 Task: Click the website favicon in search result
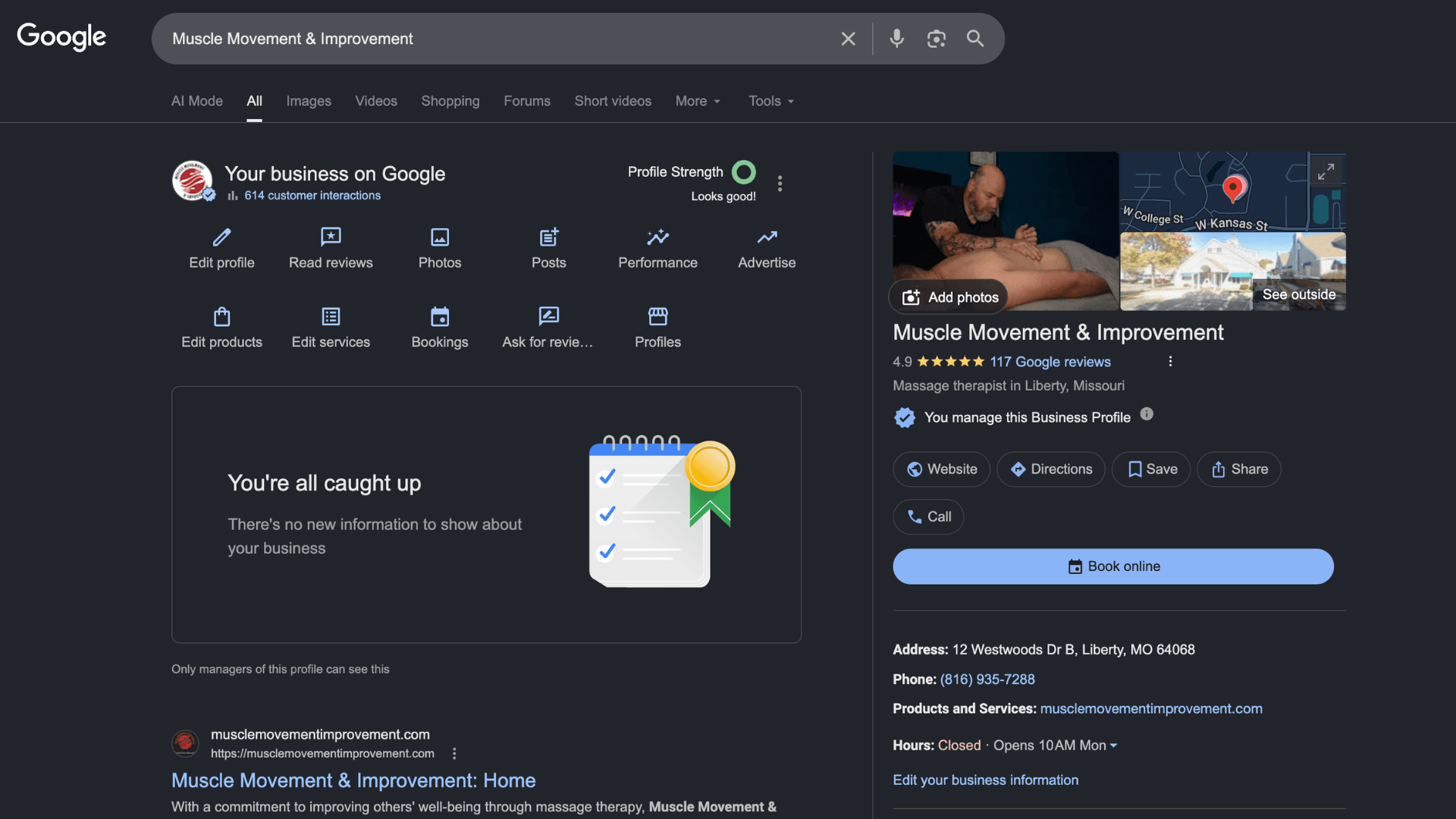(x=185, y=743)
